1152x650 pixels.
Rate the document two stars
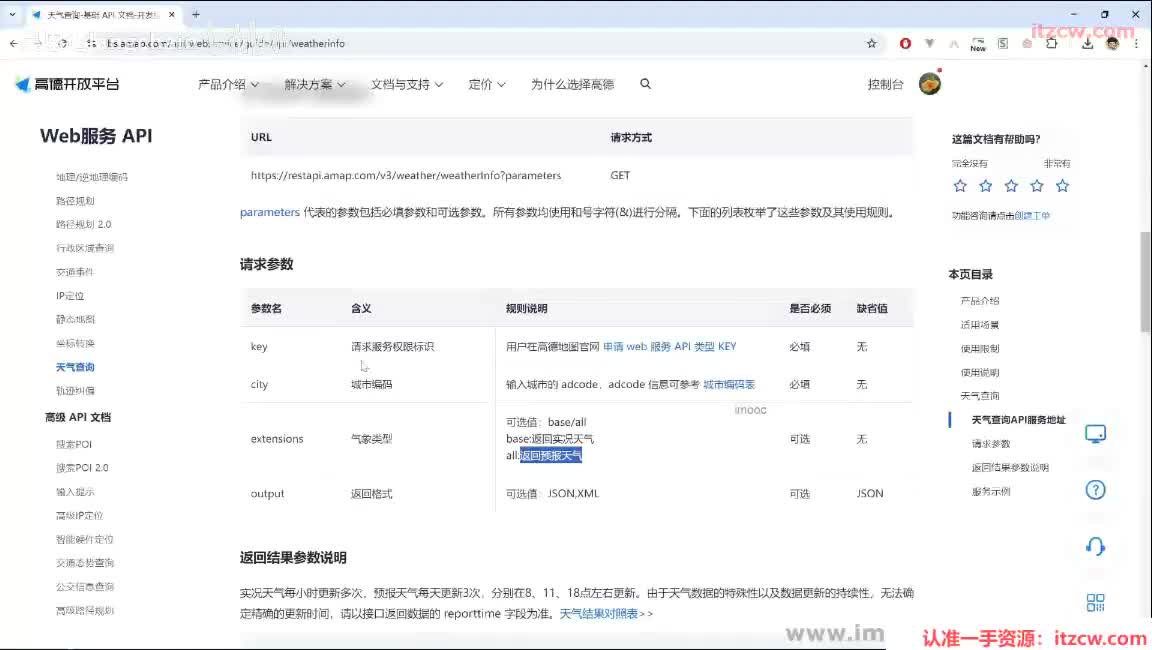click(x=985, y=186)
